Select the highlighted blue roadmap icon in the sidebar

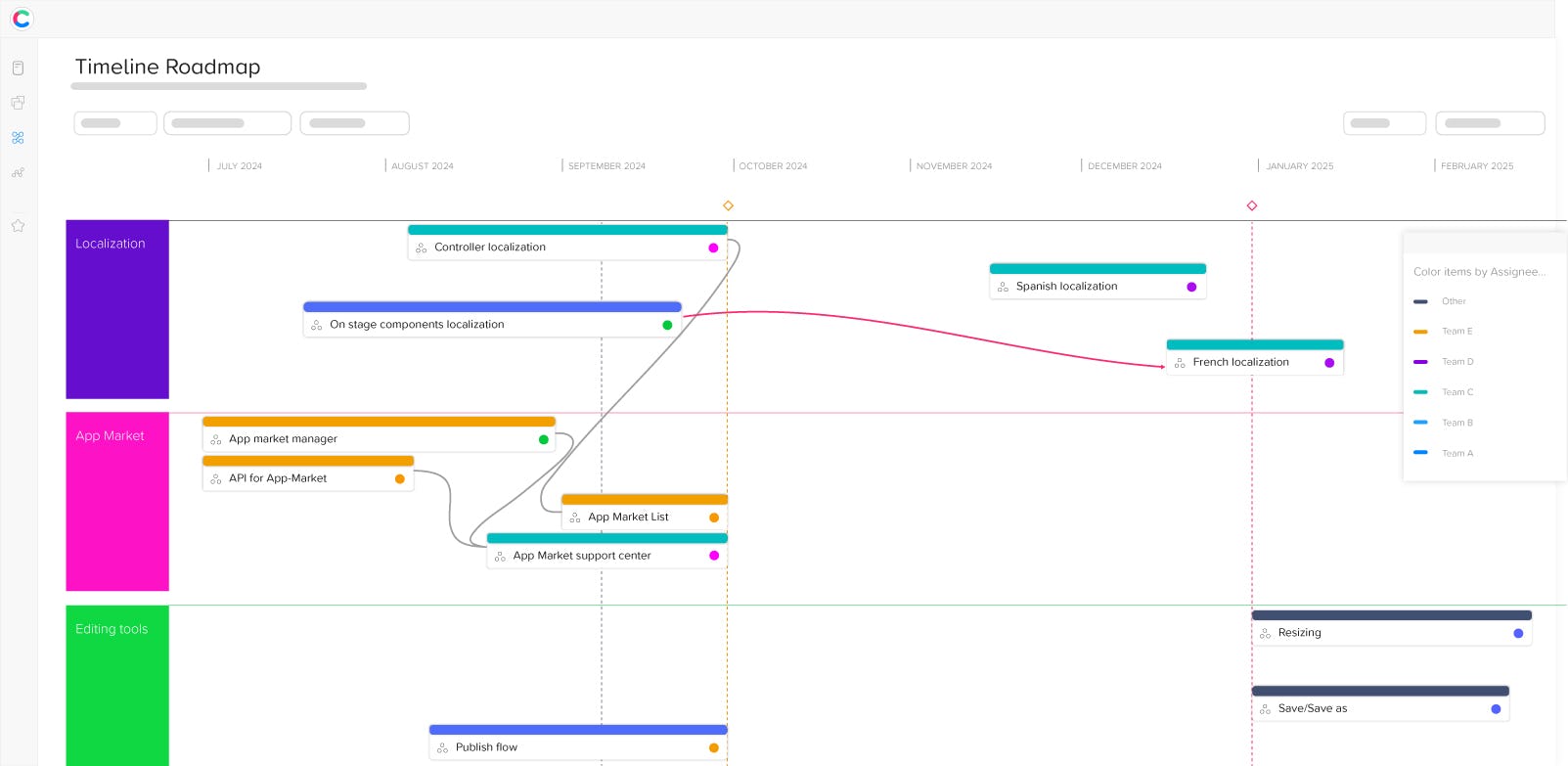click(x=18, y=138)
